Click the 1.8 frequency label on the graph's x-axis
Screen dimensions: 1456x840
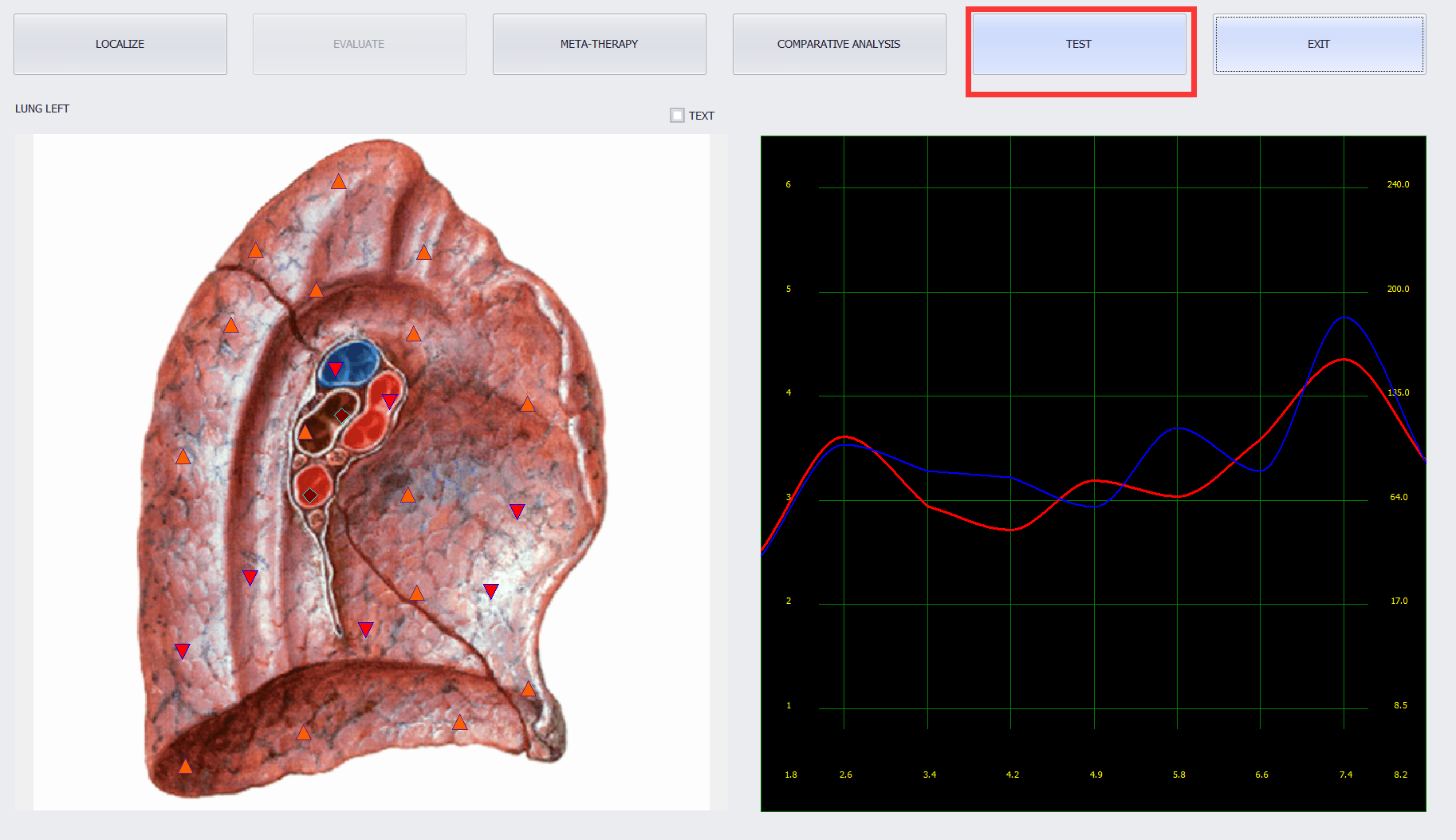(x=791, y=775)
